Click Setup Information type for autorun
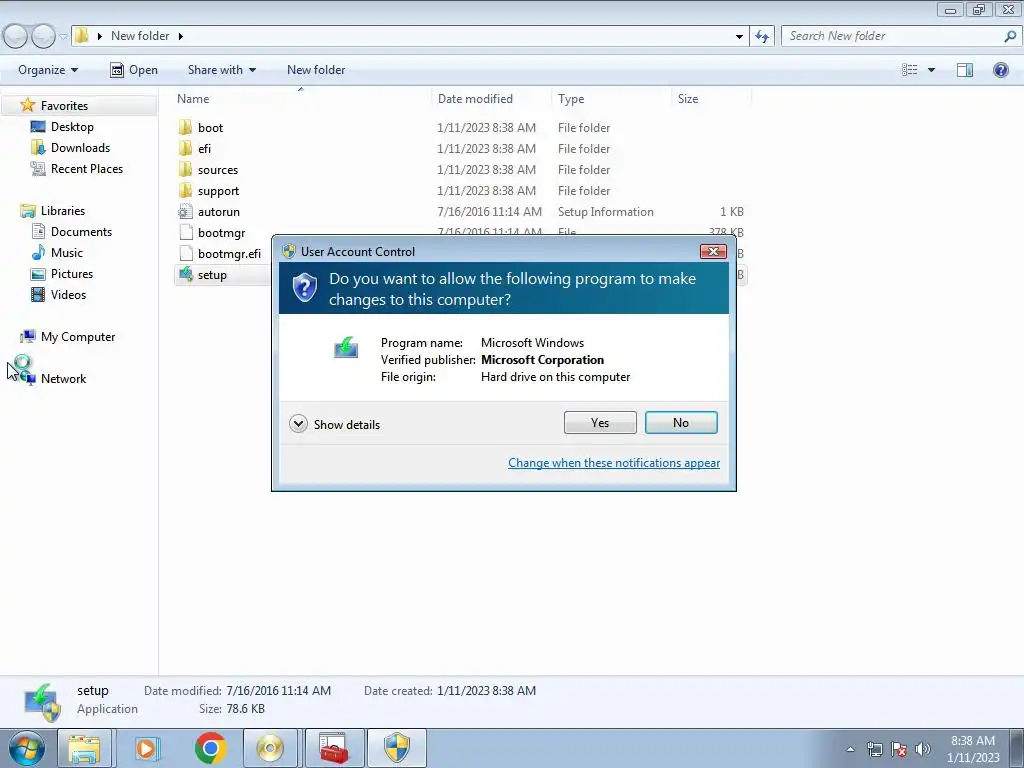Screen dimensions: 1024x768 pyautogui.click(x=605, y=212)
